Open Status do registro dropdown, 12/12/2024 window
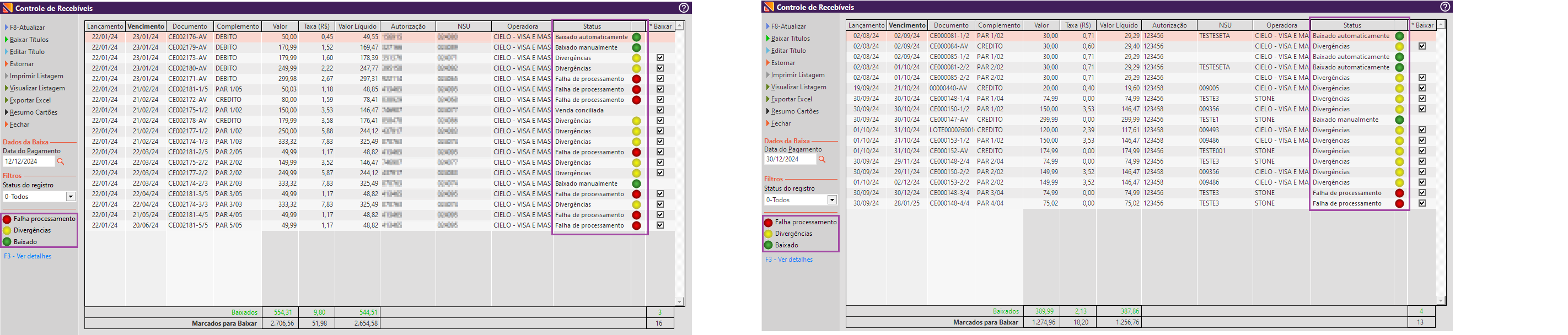 71,196
